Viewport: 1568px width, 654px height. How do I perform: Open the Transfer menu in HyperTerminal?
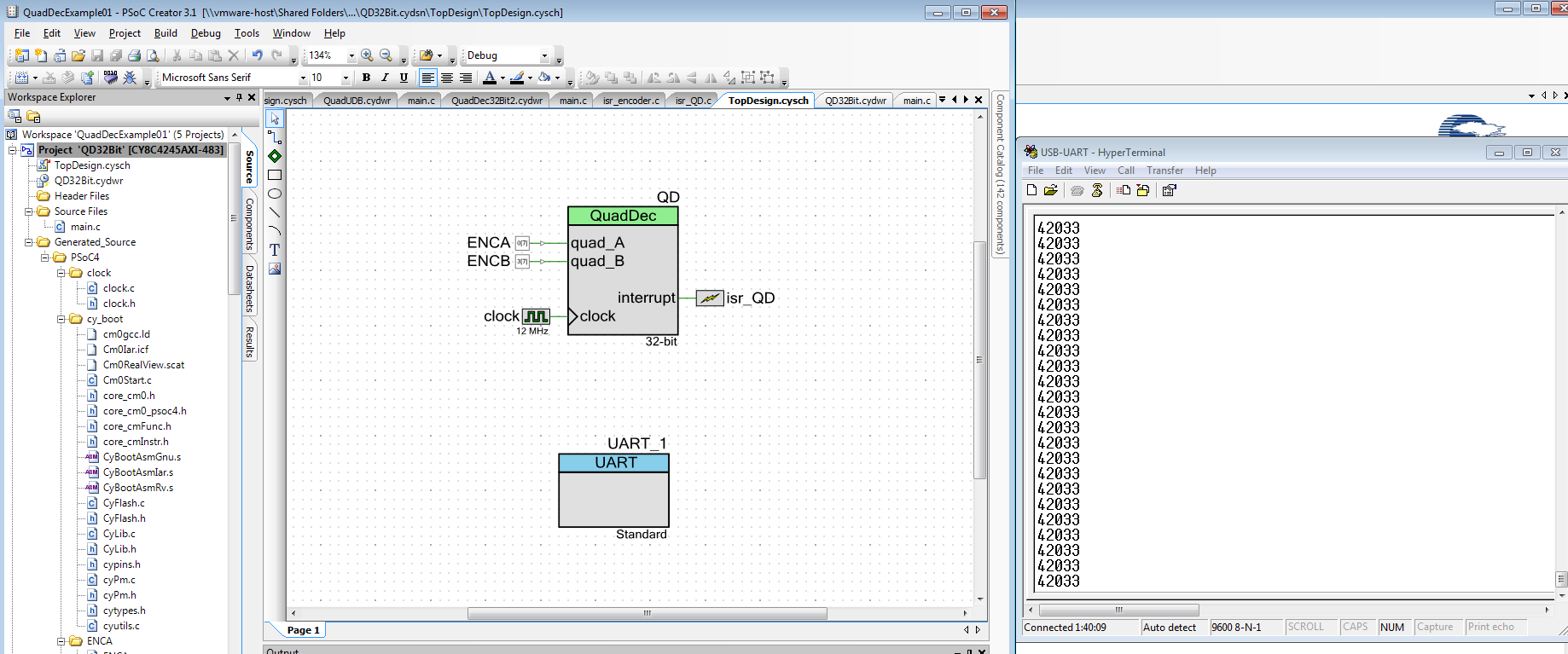[1164, 171]
